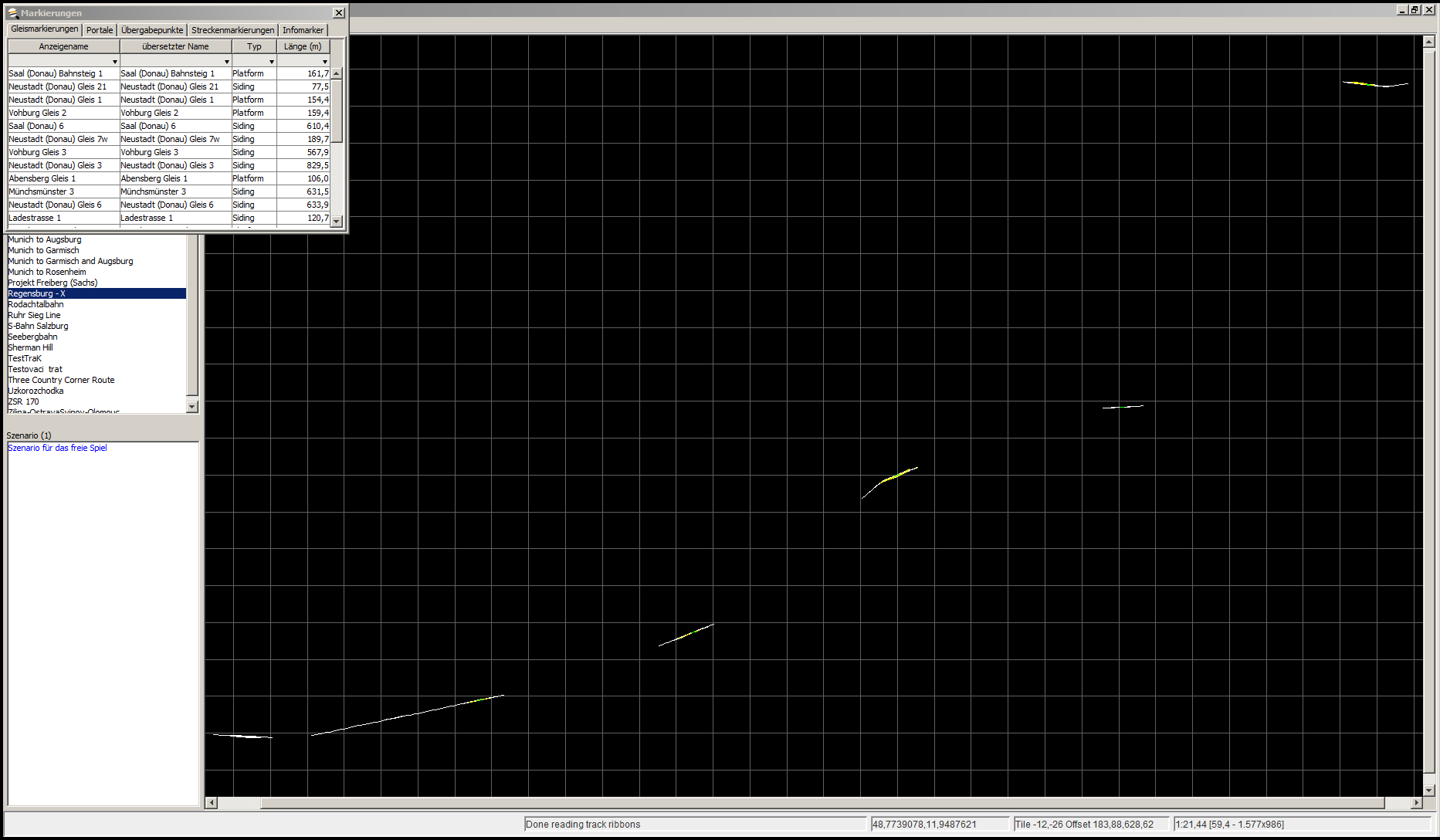Select row Neustadt (Donau) Gleis 7w
Image resolution: width=1440 pixels, height=840 pixels.
(169, 139)
